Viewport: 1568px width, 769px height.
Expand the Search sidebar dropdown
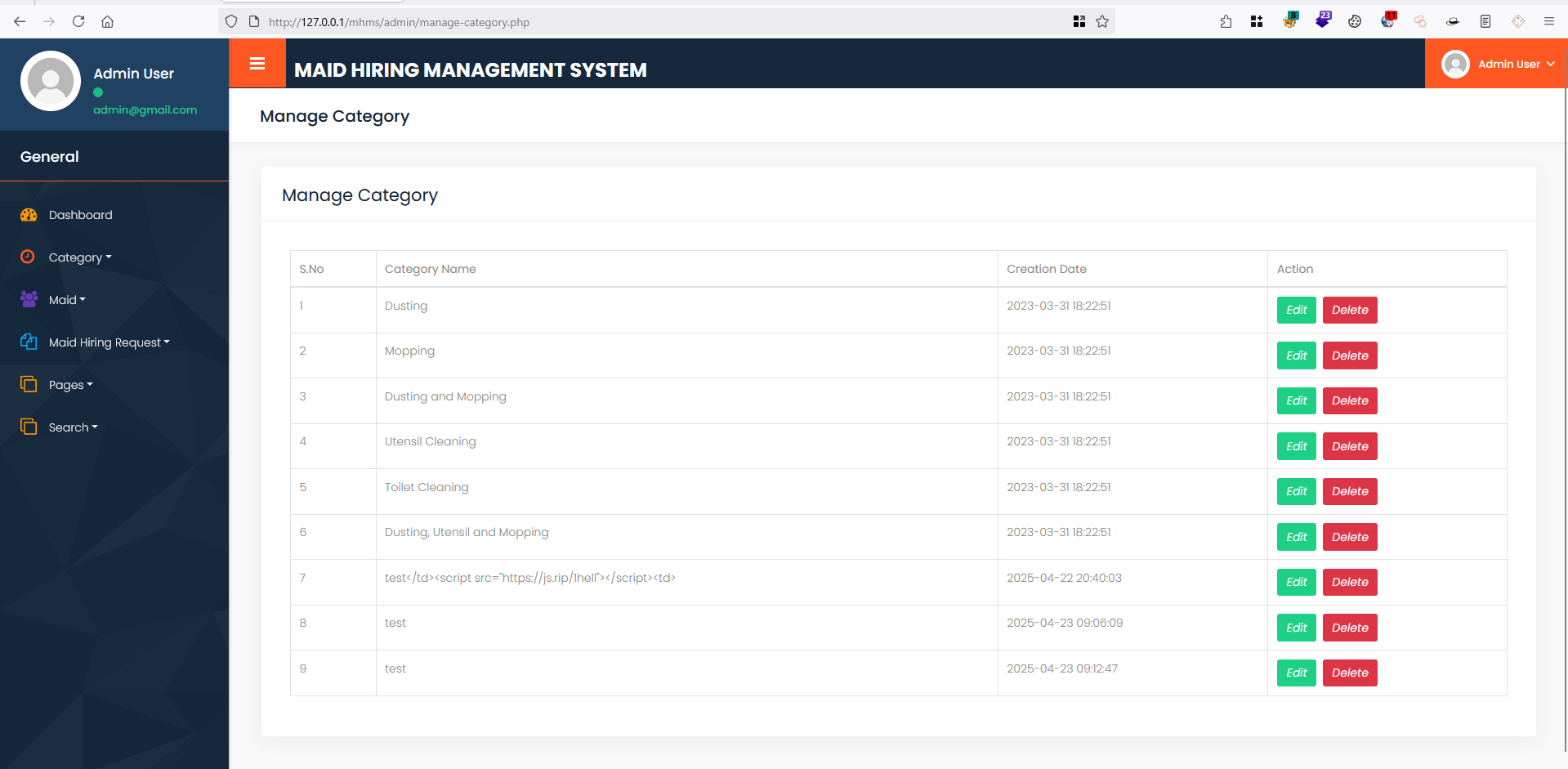point(74,427)
